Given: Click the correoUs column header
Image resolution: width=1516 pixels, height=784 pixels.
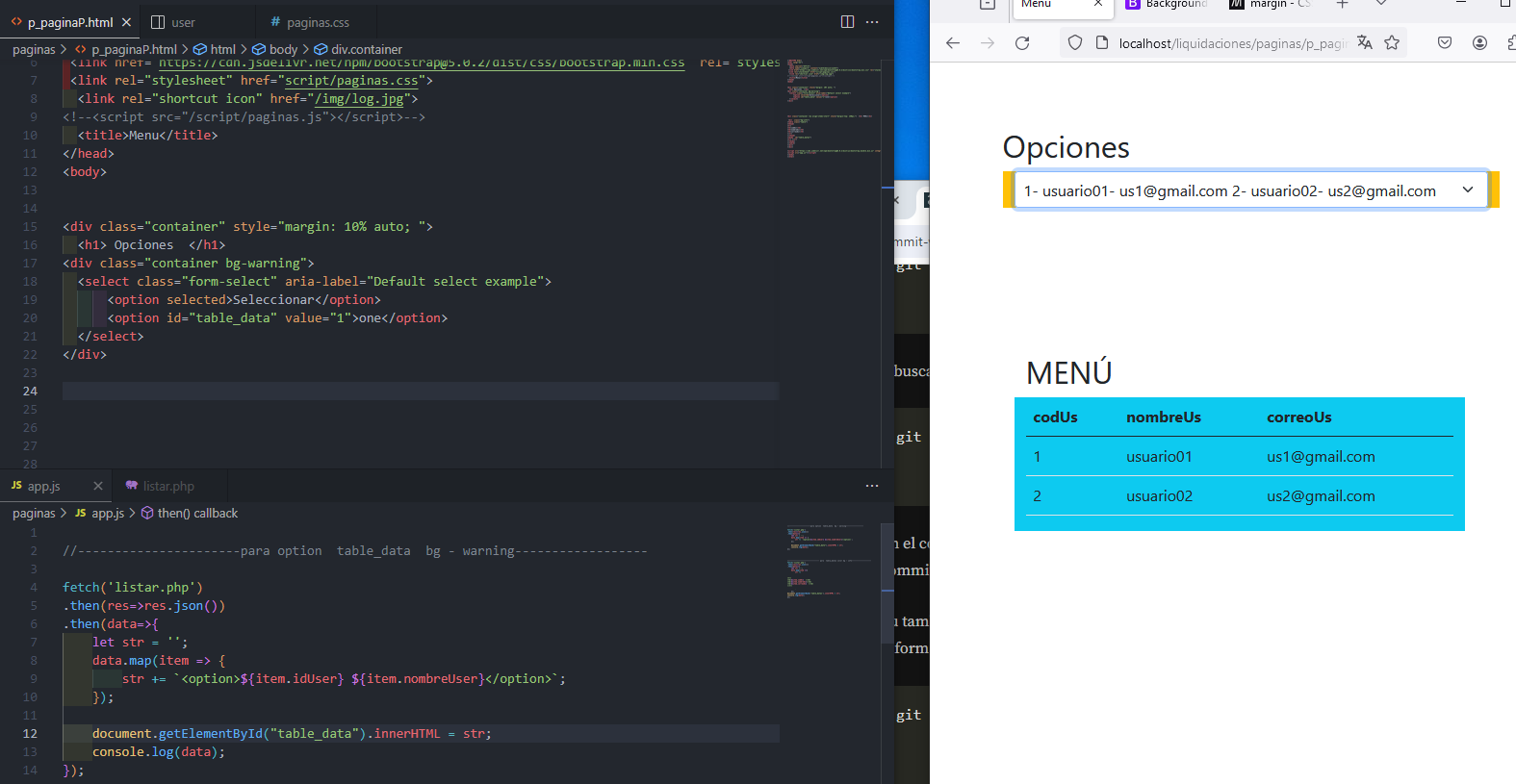Looking at the screenshot, I should (1299, 417).
